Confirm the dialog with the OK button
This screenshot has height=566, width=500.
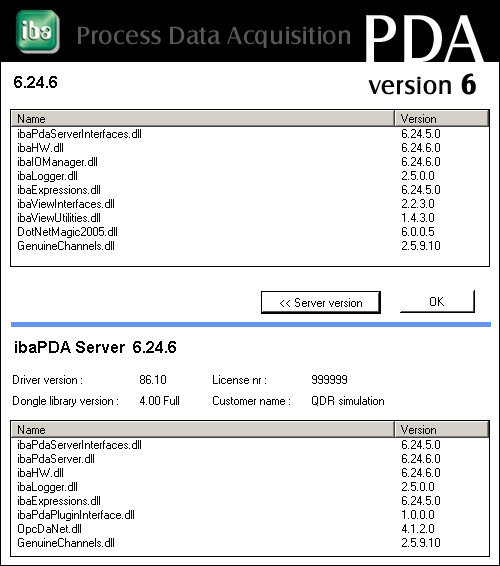[x=437, y=301]
